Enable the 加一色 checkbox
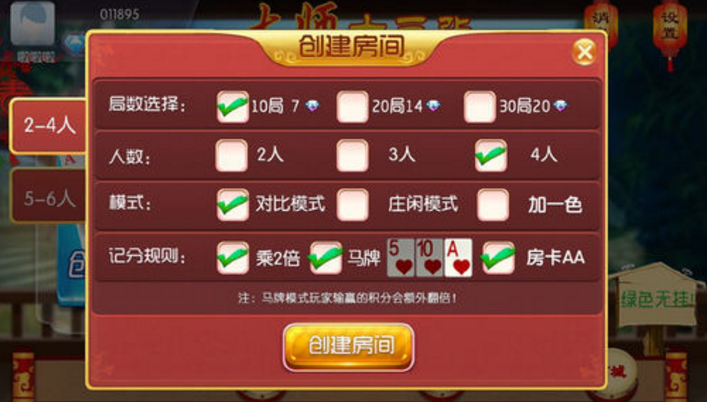Viewport: 707px width, 402px height. pyautogui.click(x=493, y=205)
